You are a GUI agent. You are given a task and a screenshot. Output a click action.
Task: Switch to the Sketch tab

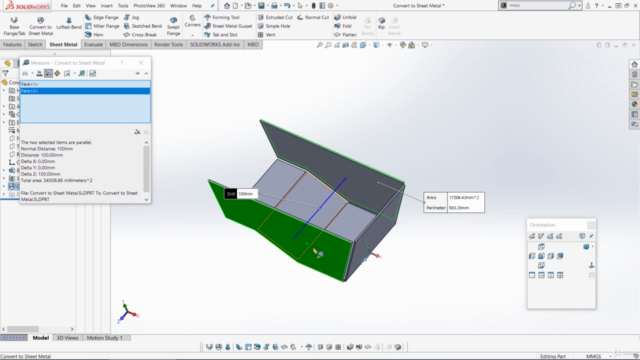pos(35,44)
